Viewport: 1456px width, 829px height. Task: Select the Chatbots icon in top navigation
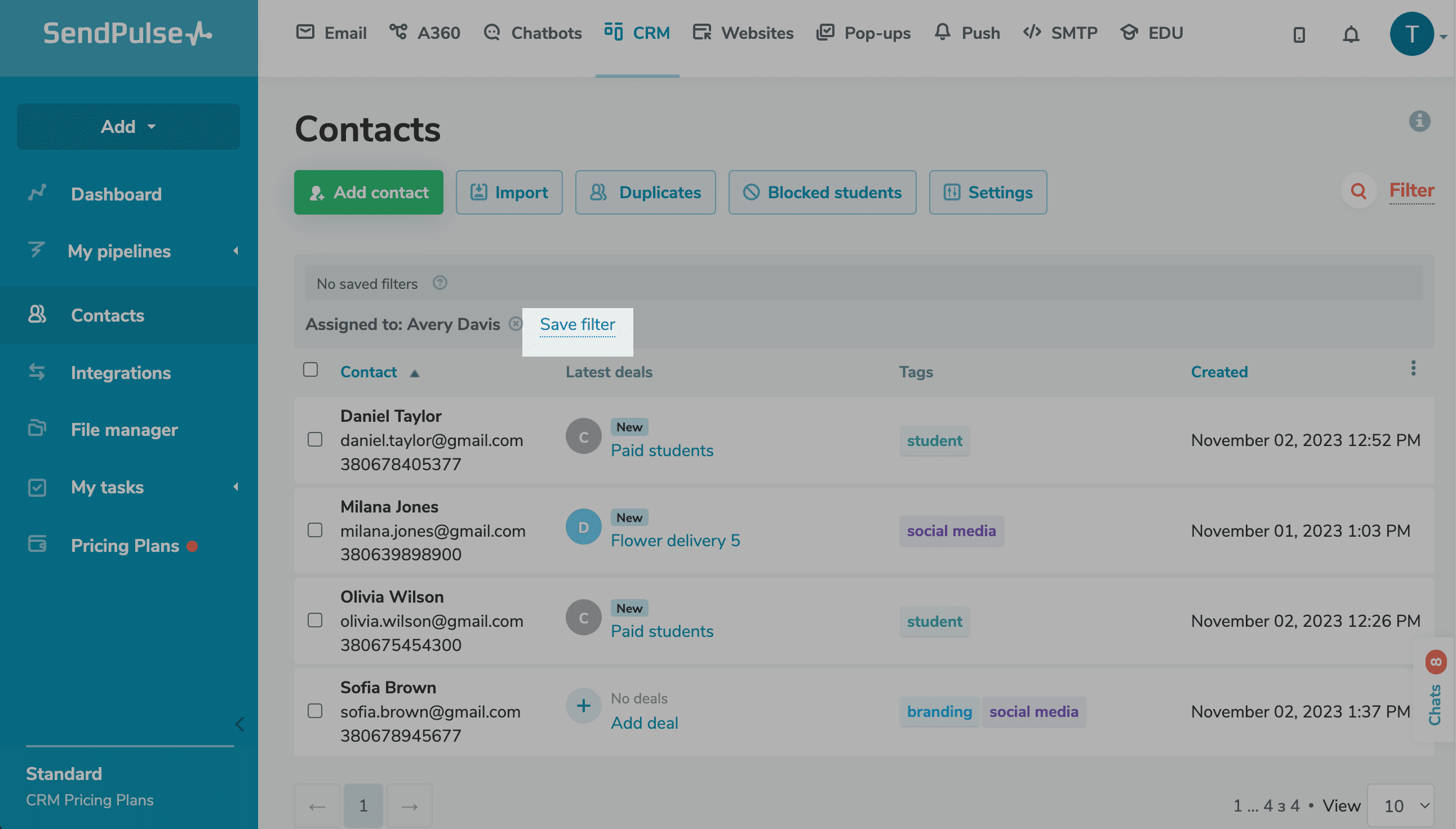491,33
